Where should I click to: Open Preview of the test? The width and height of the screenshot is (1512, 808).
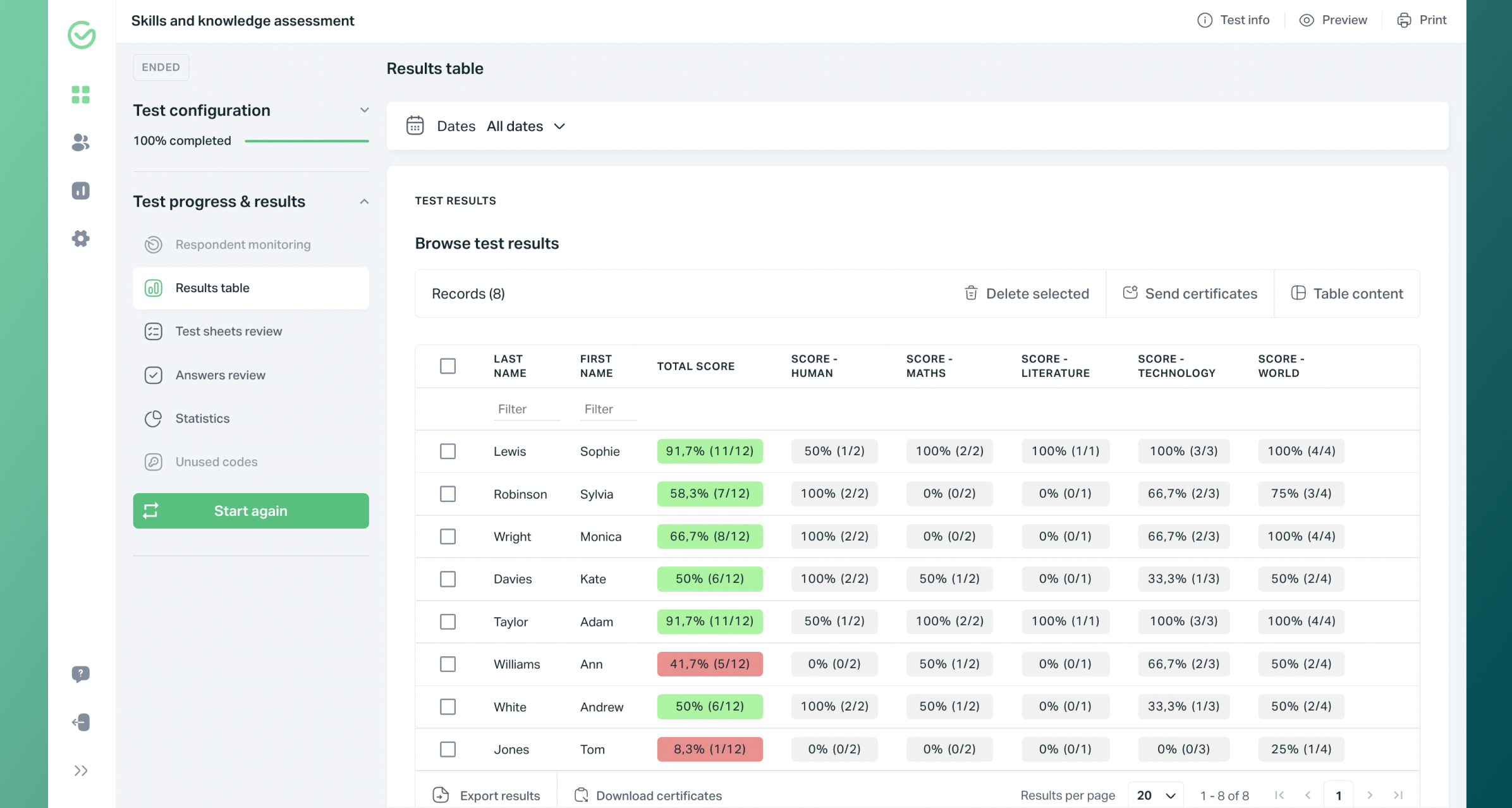(1333, 20)
